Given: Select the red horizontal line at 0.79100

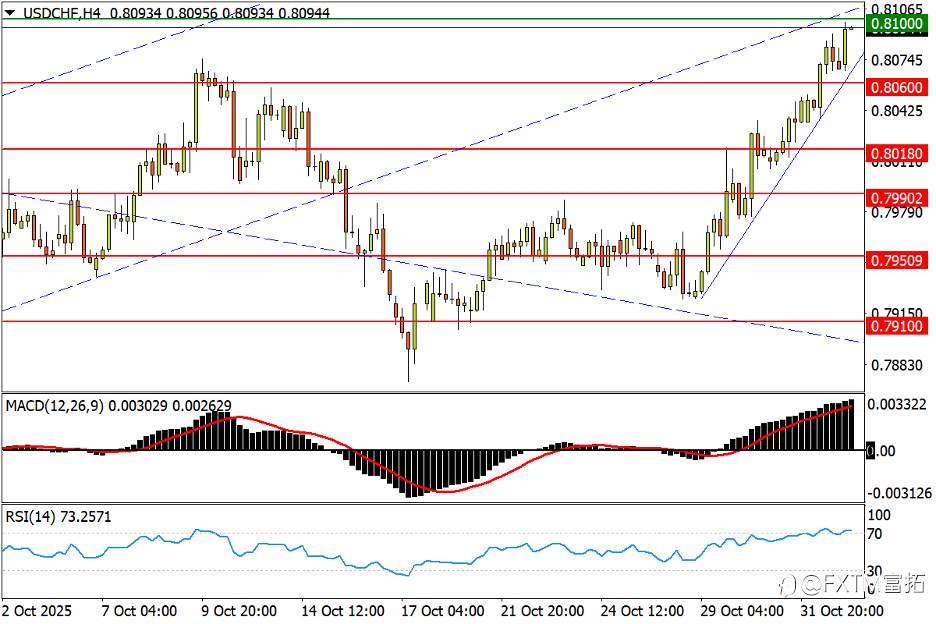Looking at the screenshot, I should pos(433,321).
